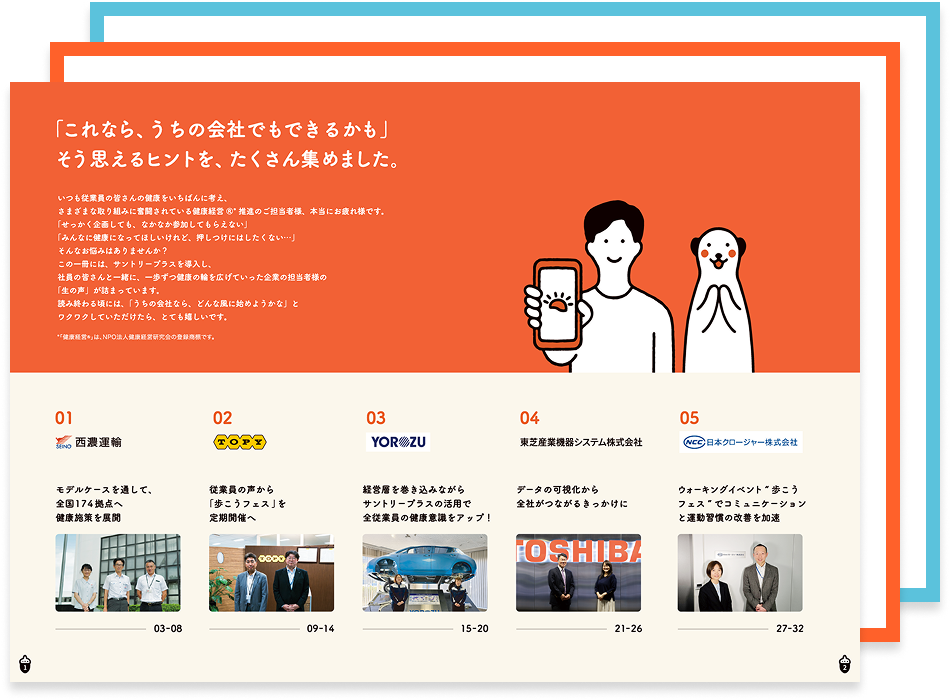Click the Seino 西濃運輸 company logo

click(x=88, y=442)
